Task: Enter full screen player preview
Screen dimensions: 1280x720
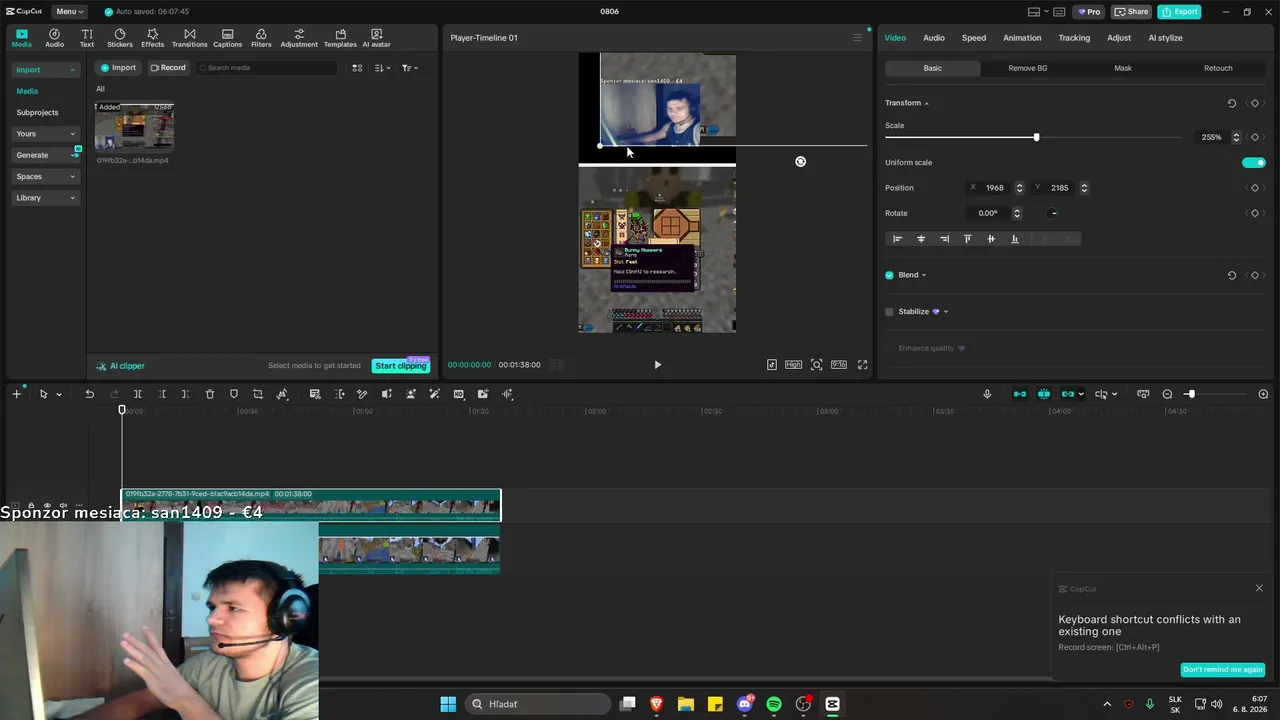Action: [x=863, y=365]
